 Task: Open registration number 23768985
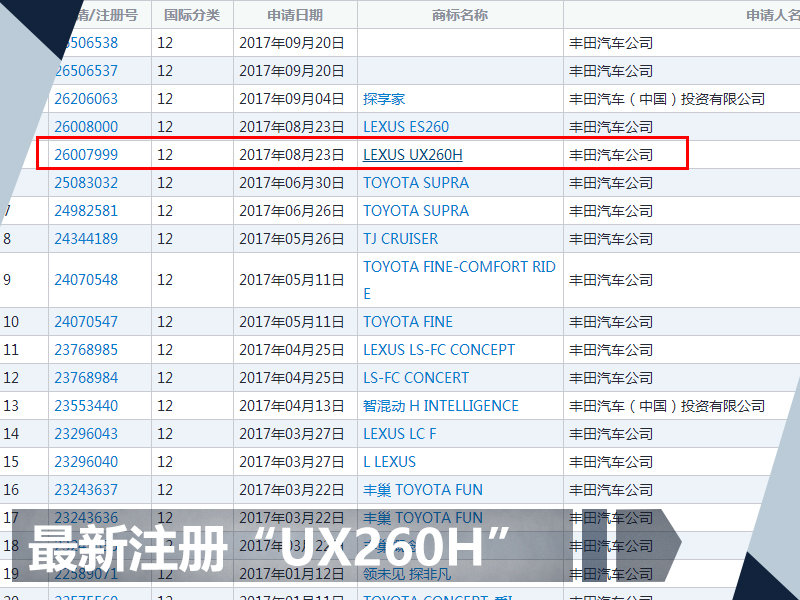click(x=86, y=350)
